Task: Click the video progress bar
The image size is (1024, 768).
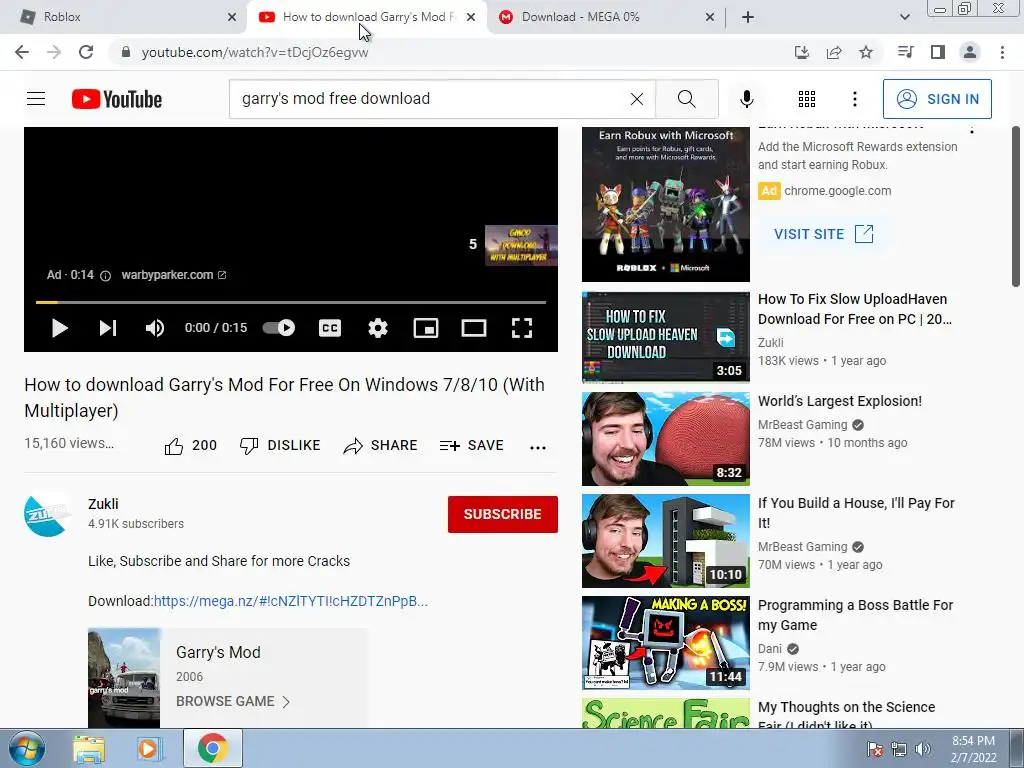Action: click(x=291, y=302)
